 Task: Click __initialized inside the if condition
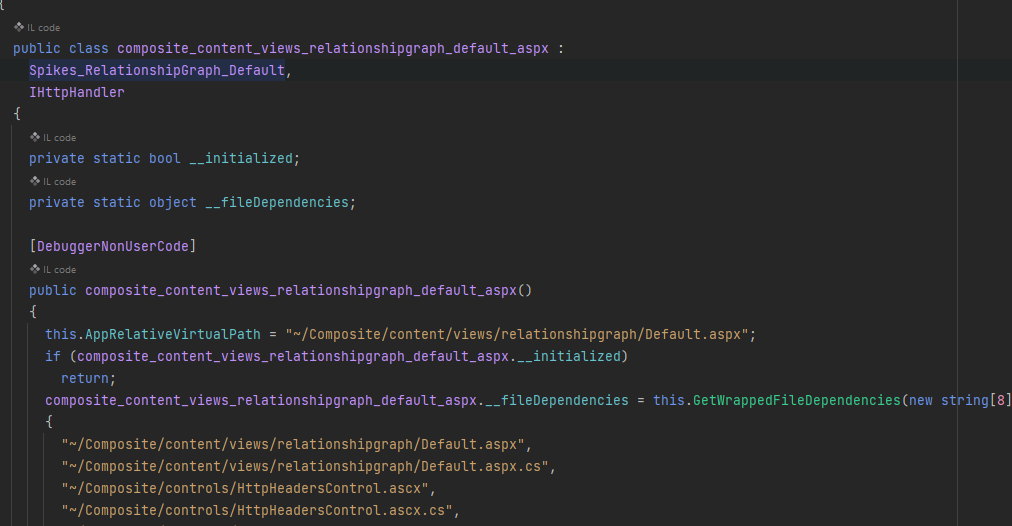tap(569, 356)
